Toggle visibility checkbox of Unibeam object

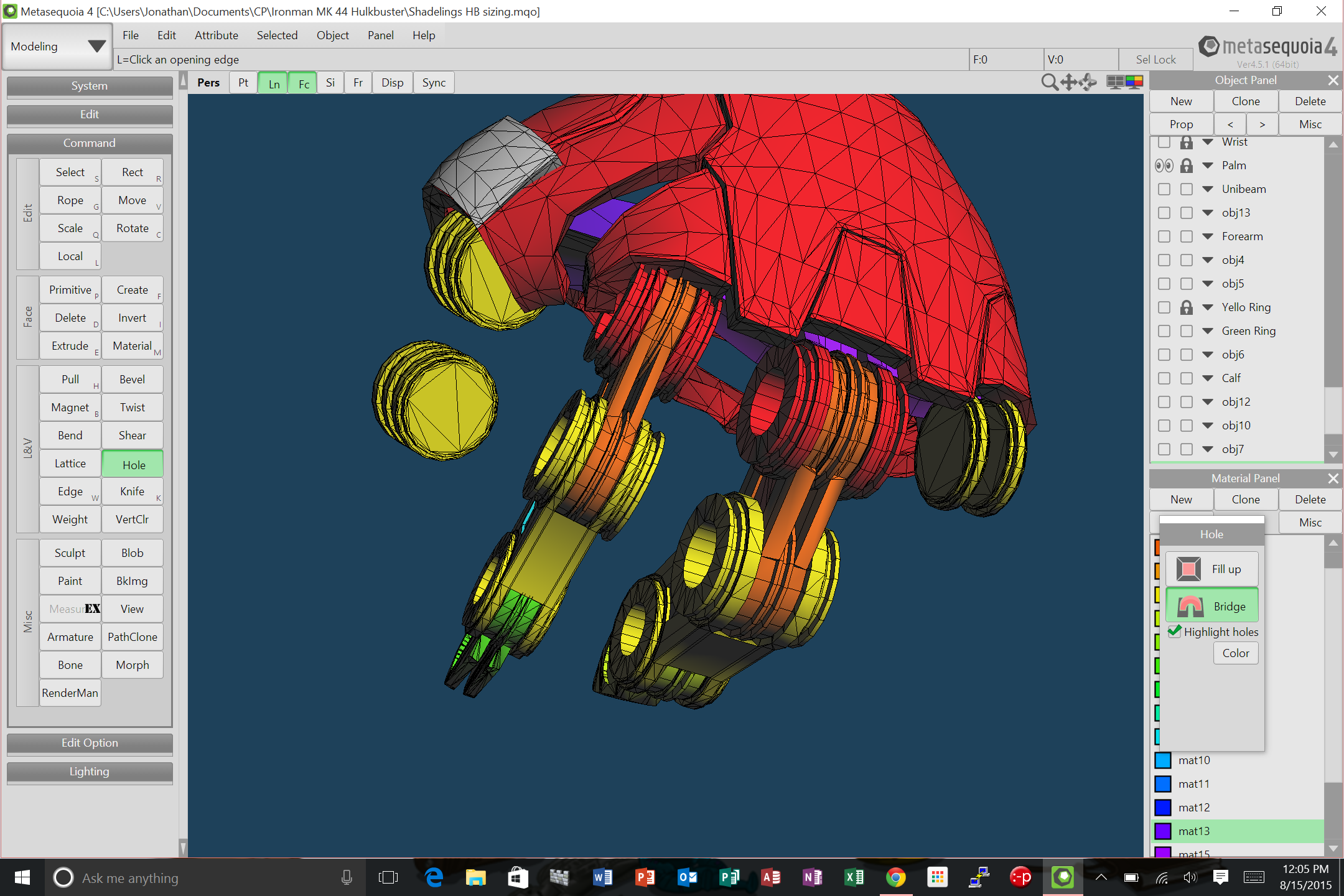point(1164,189)
